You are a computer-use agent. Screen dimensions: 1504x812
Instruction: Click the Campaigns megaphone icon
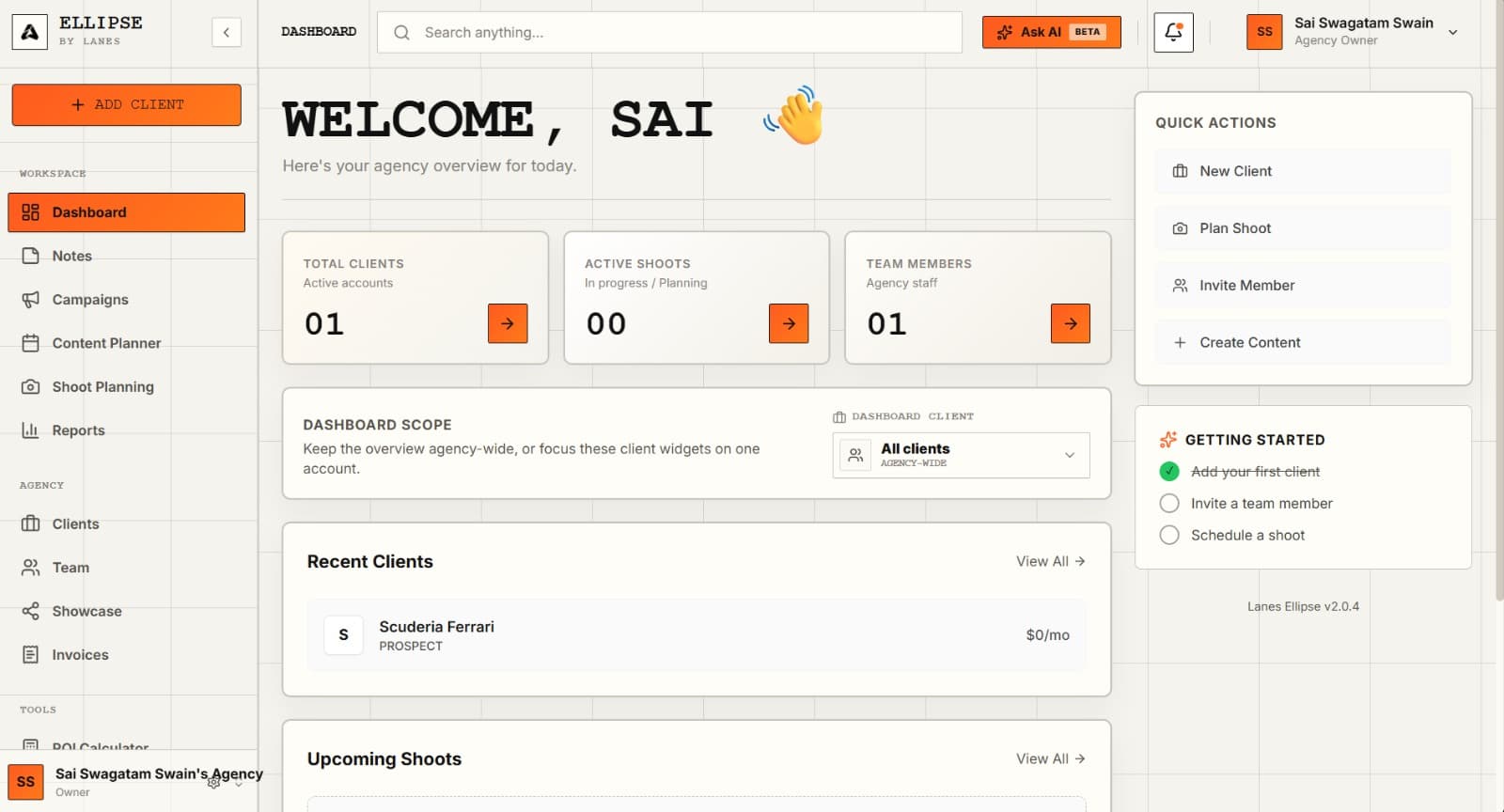pos(30,300)
